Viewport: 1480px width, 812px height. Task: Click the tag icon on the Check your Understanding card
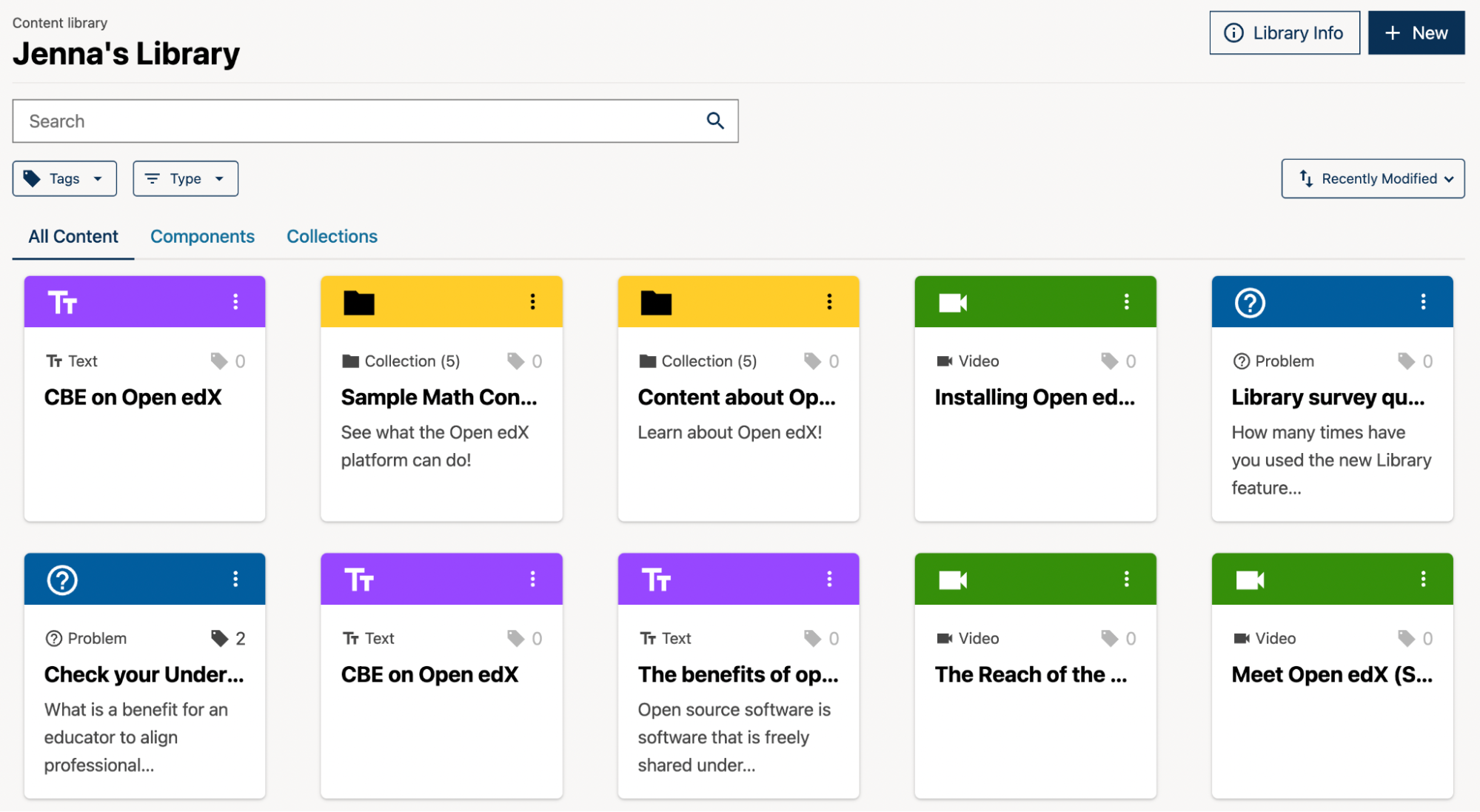(220, 637)
